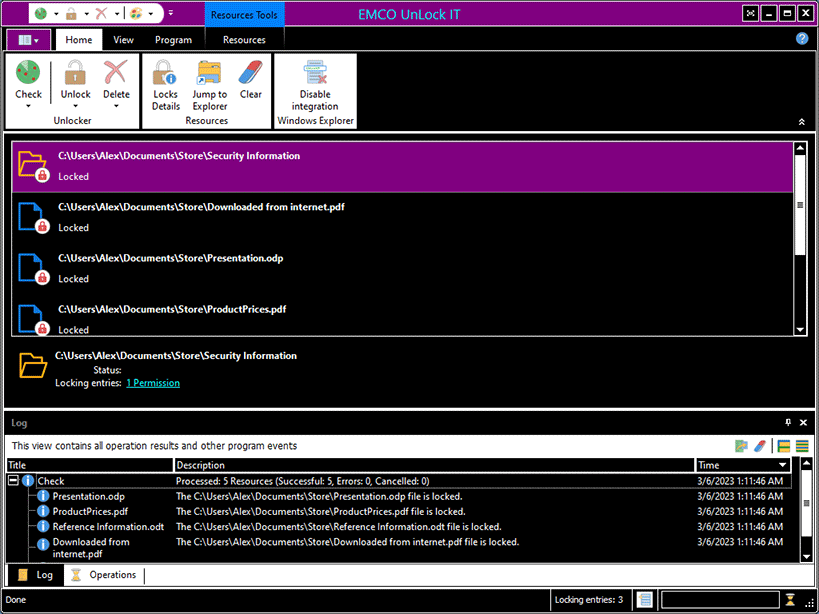Open the Operations tab at bottom

(104, 575)
